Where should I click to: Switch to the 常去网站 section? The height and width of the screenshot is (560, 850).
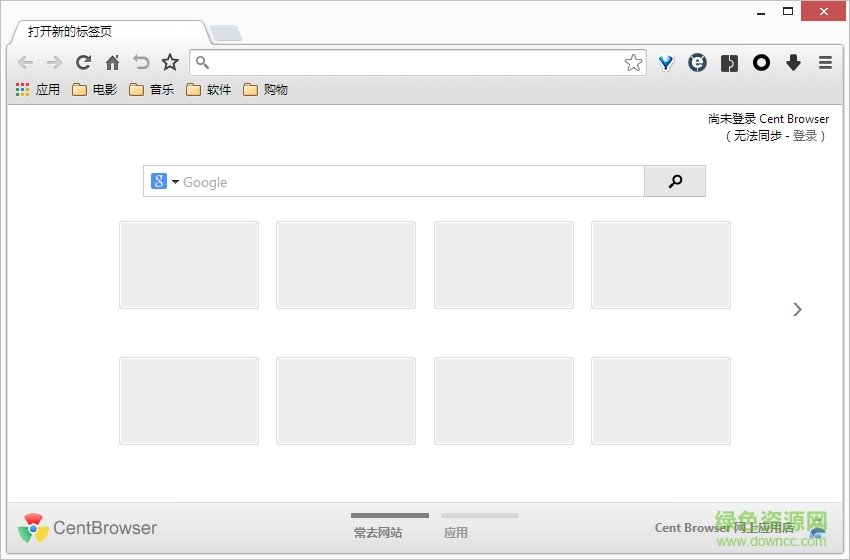(378, 532)
